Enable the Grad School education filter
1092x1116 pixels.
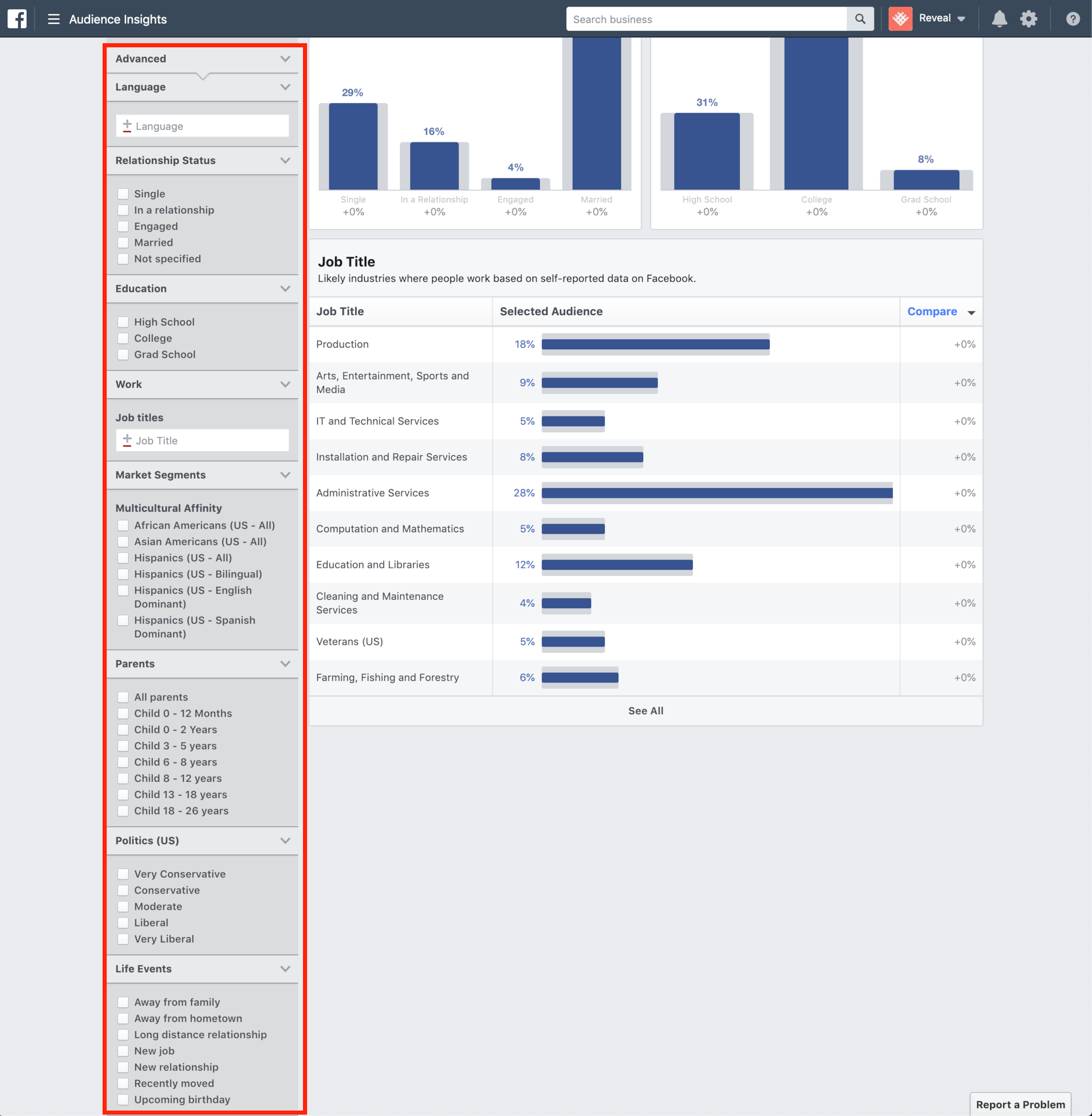pyautogui.click(x=123, y=354)
